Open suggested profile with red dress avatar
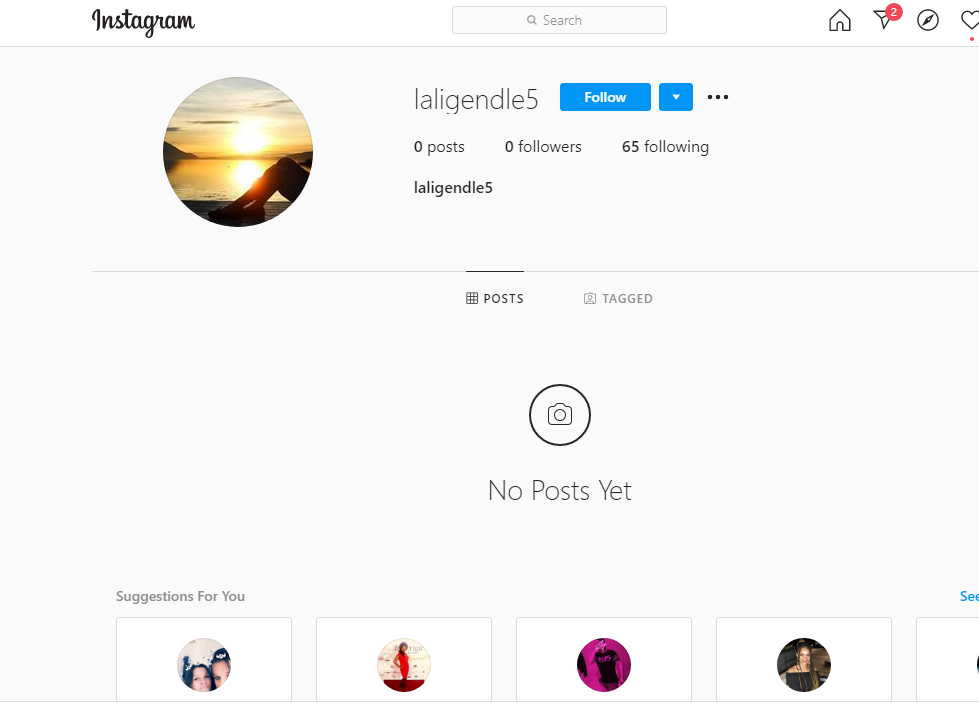The height and width of the screenshot is (708, 979). (x=404, y=665)
